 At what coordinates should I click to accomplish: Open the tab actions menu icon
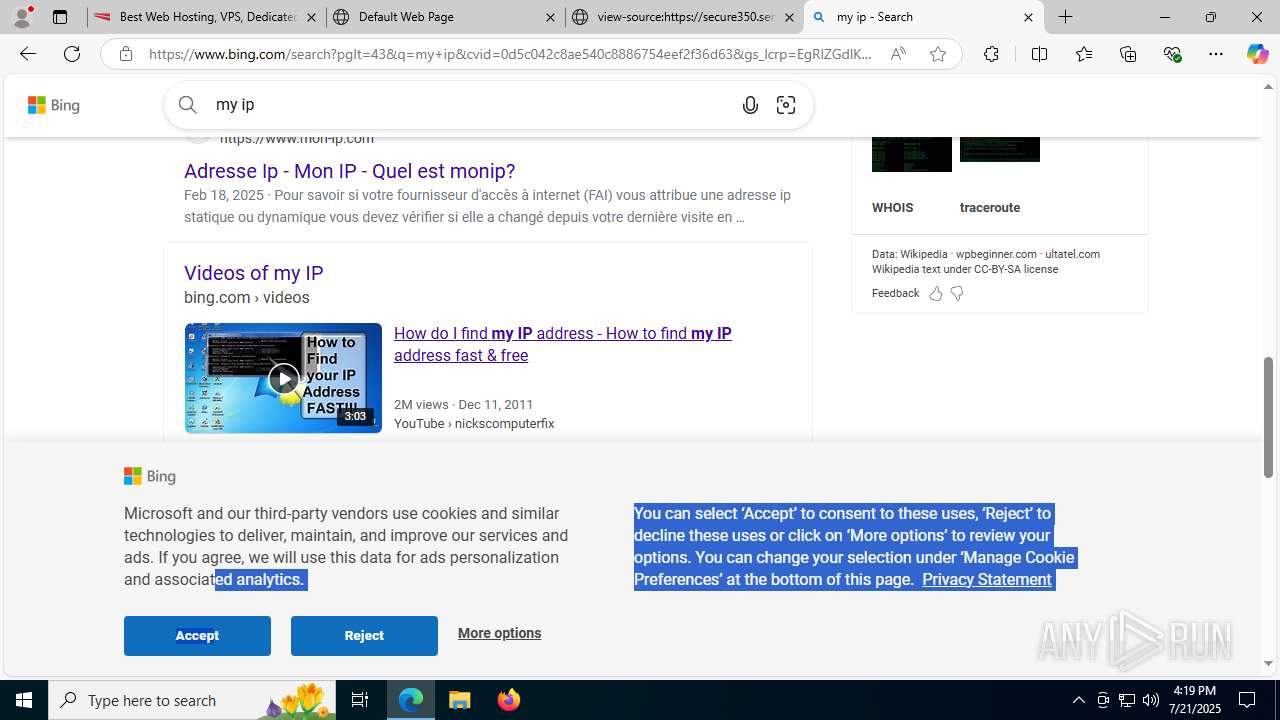tap(60, 17)
